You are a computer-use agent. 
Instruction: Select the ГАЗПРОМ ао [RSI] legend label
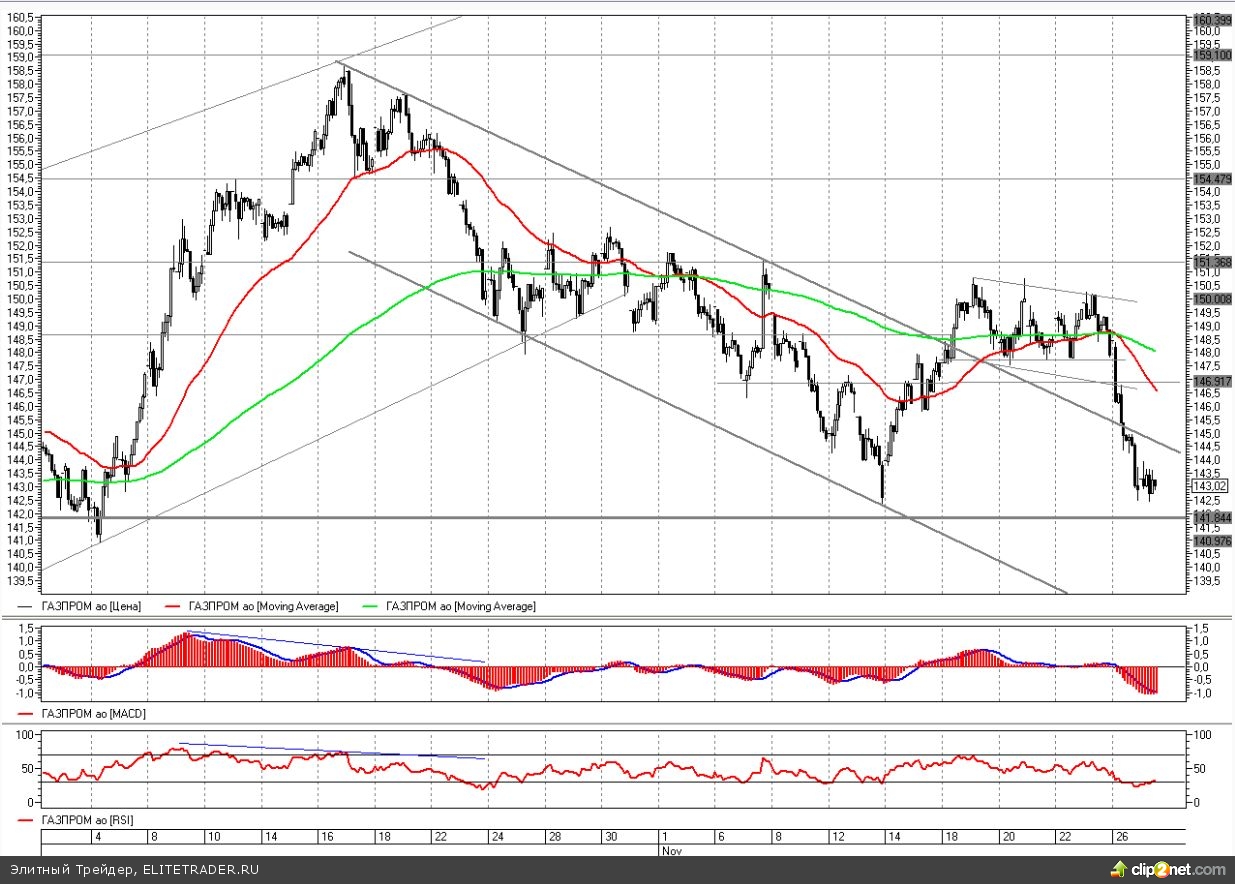pos(87,820)
